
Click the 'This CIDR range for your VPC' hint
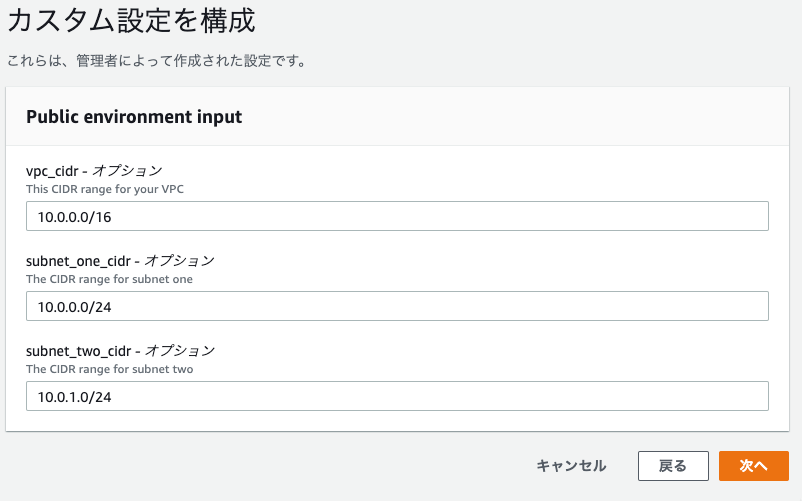click(105, 189)
